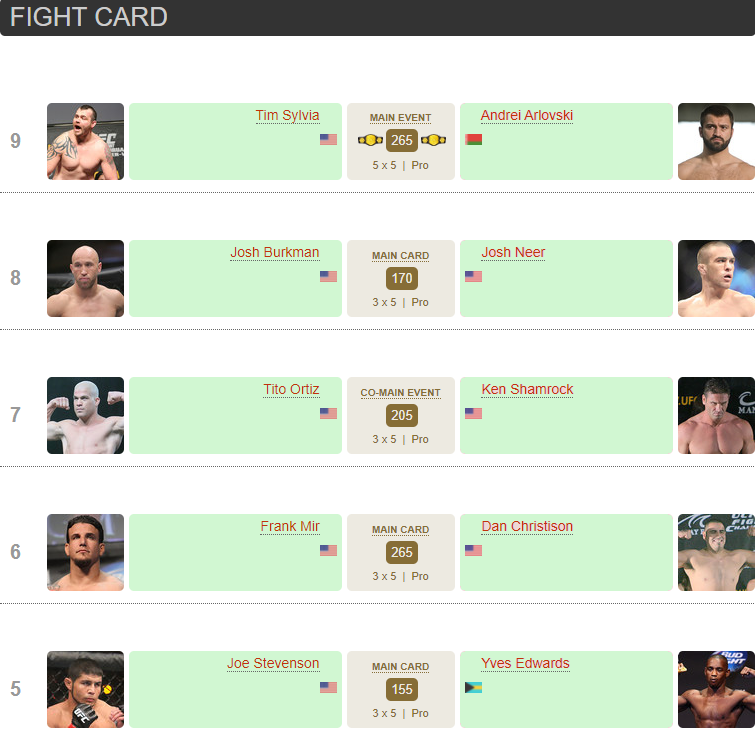
Task: Click Ken Shamrock's fighter photo
Action: coord(716,415)
